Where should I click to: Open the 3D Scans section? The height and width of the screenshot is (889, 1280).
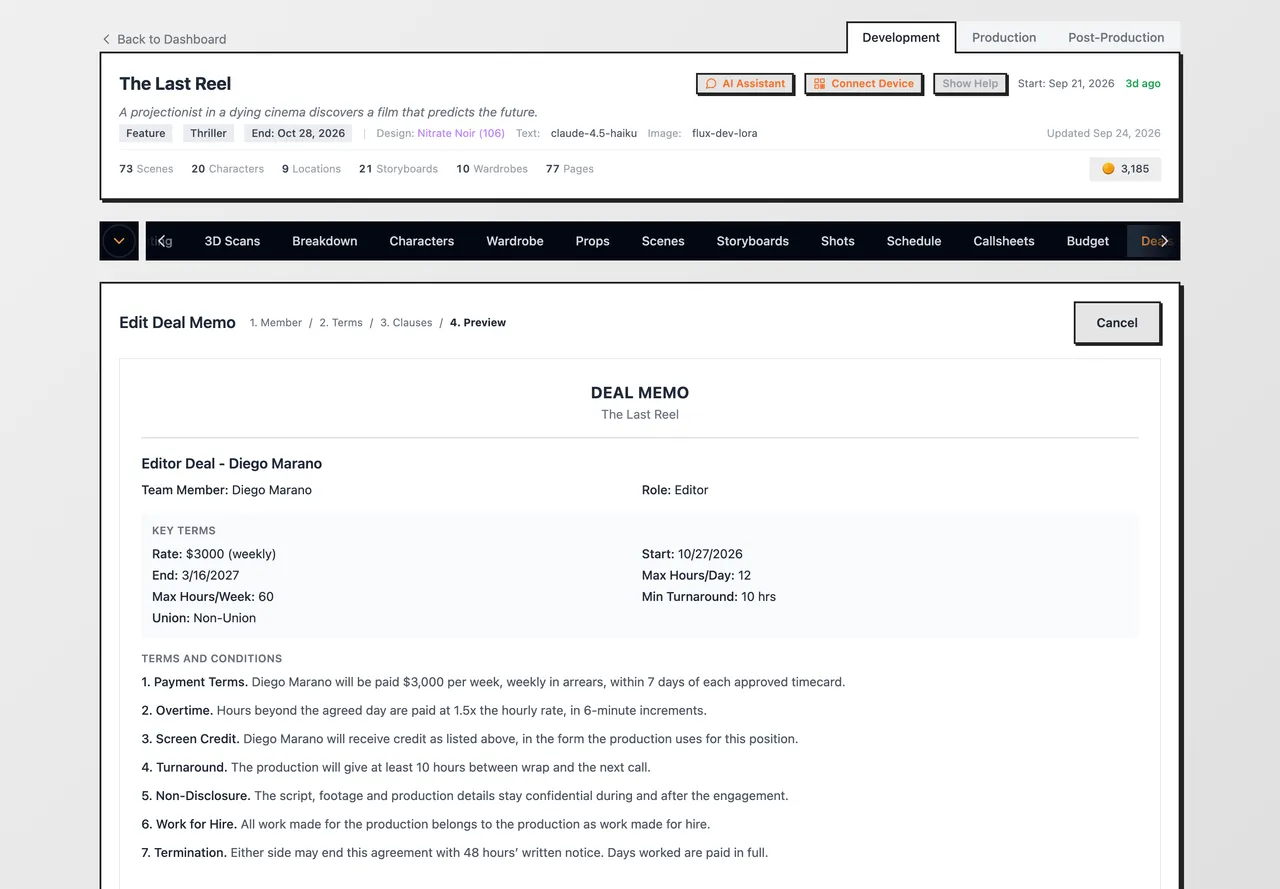click(232, 241)
